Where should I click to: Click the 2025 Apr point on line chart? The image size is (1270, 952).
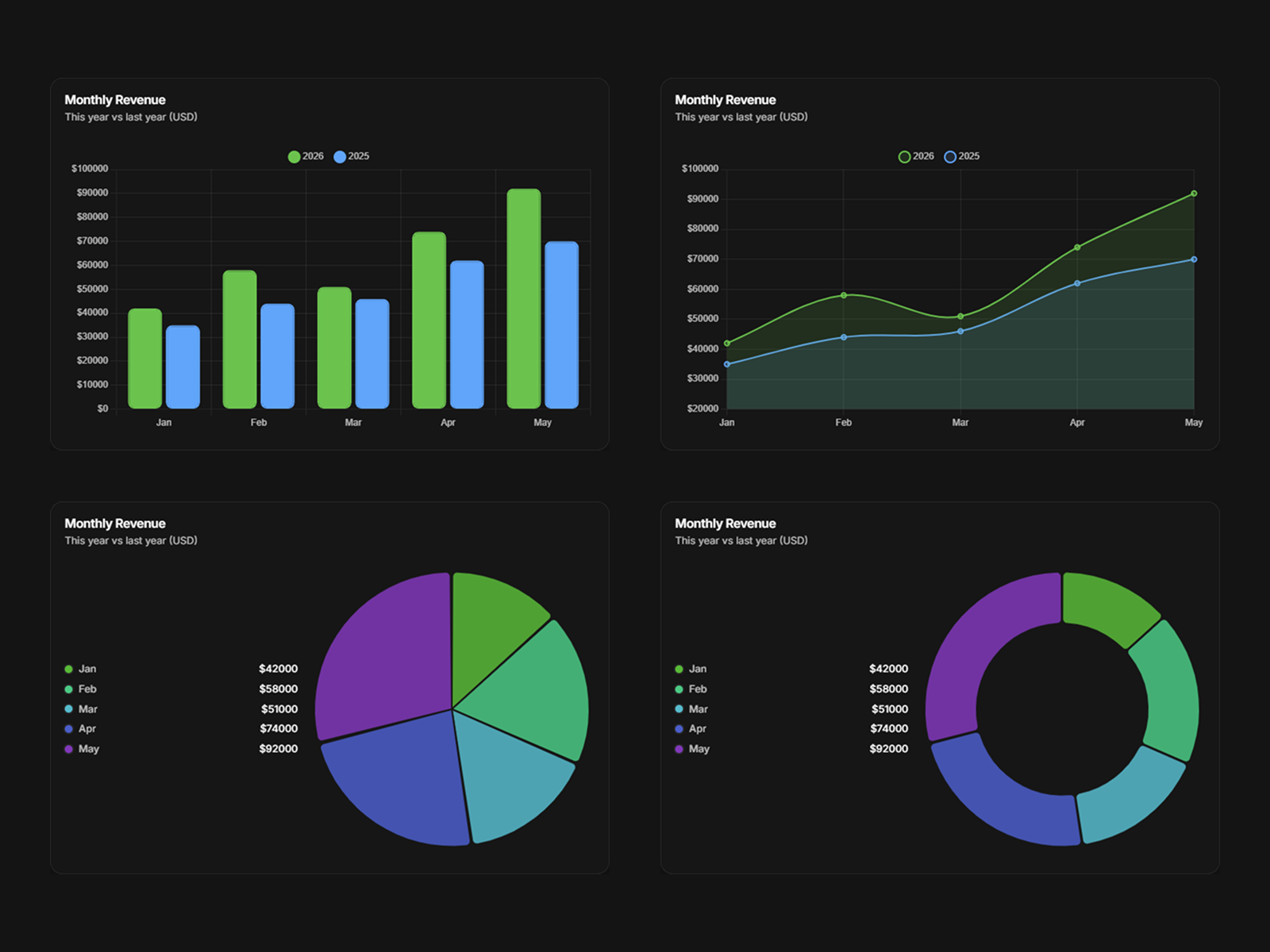click(x=1077, y=283)
